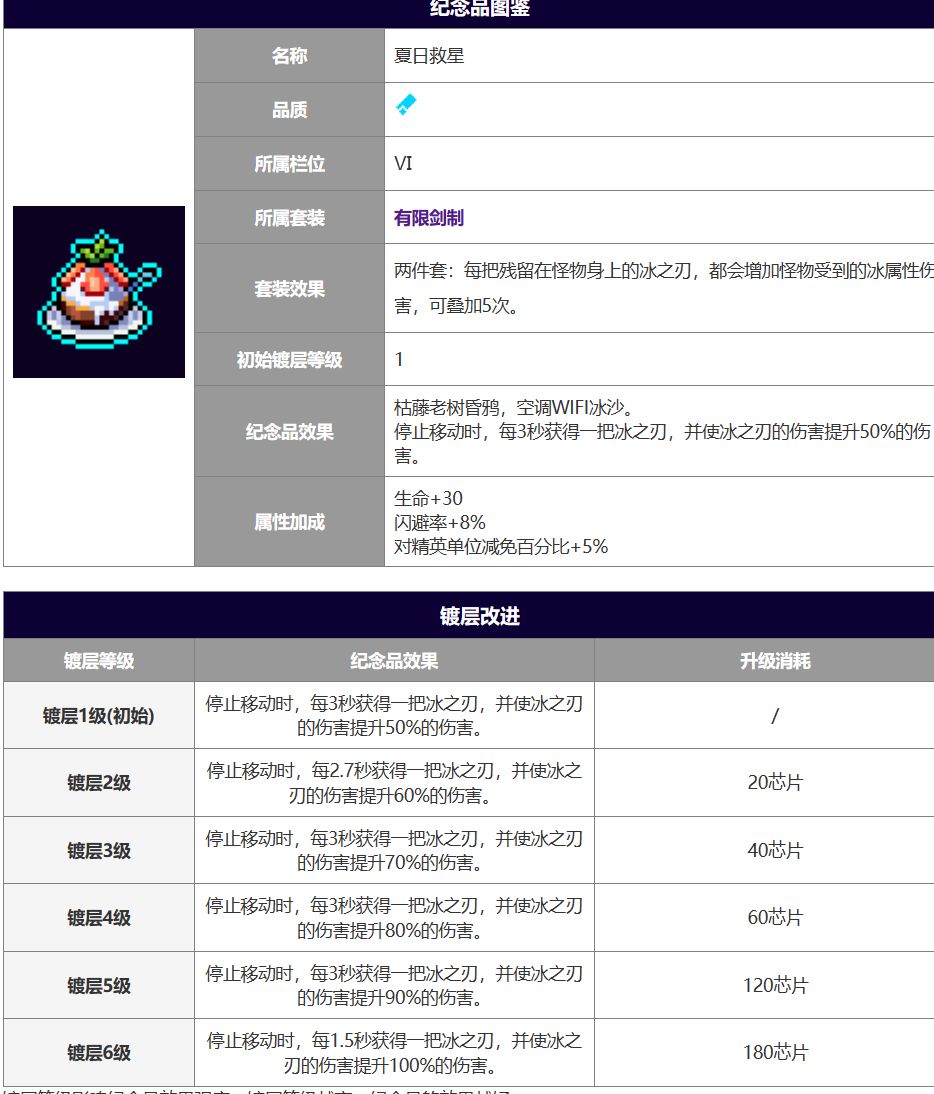Select the level 4 effect with 80% damage
This screenshot has width=934, height=1094.
[394, 918]
